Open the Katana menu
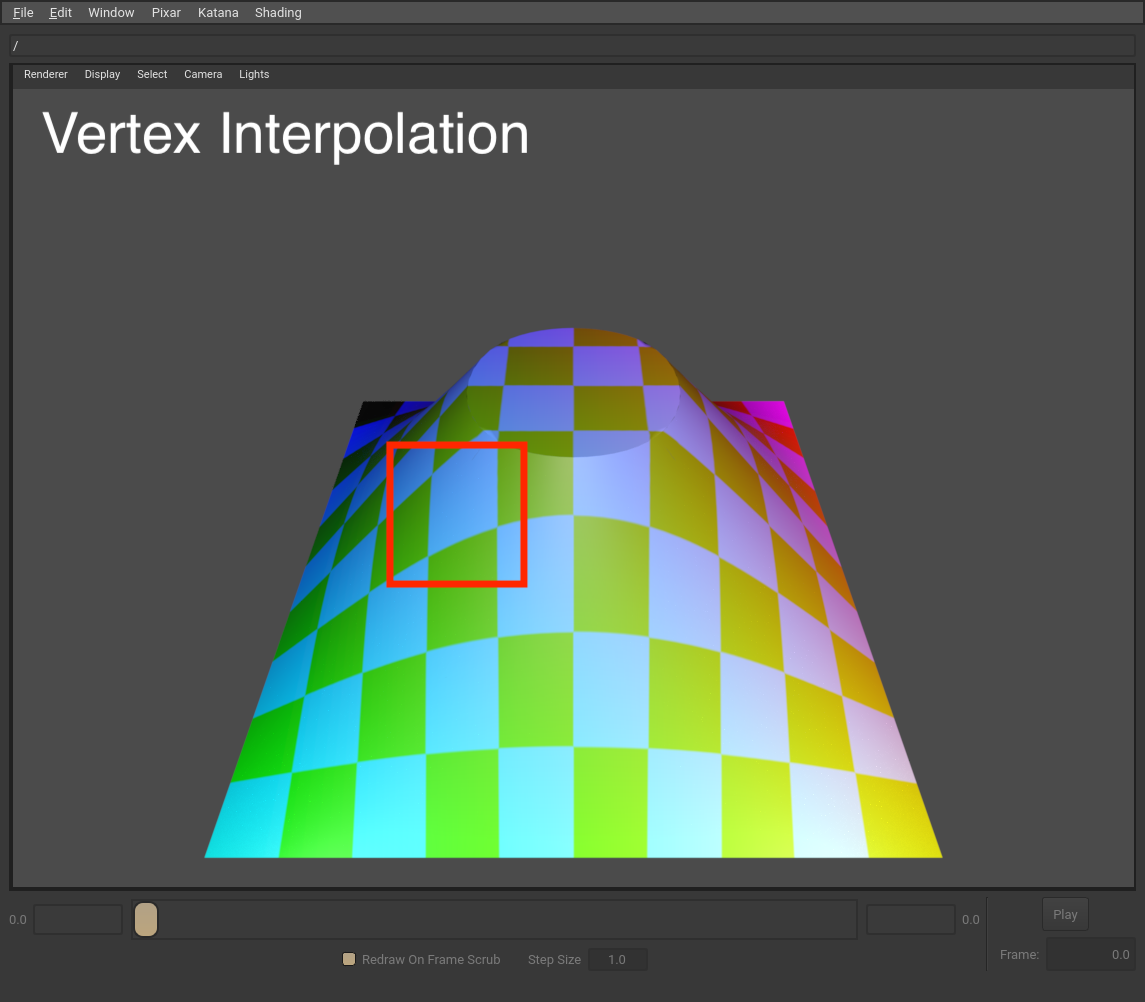This screenshot has width=1145, height=1002. [x=218, y=13]
